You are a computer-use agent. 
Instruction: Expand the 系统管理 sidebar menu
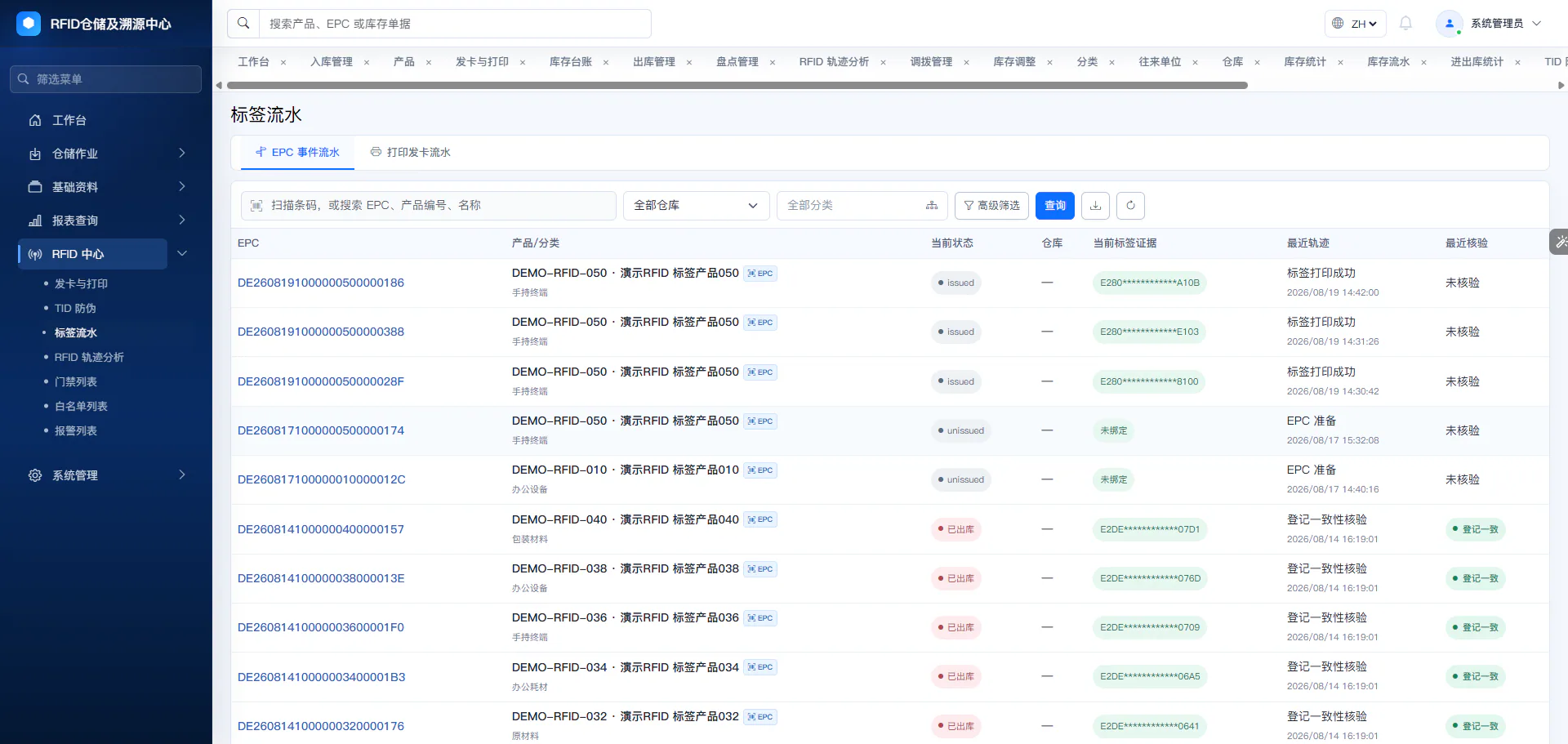click(106, 475)
